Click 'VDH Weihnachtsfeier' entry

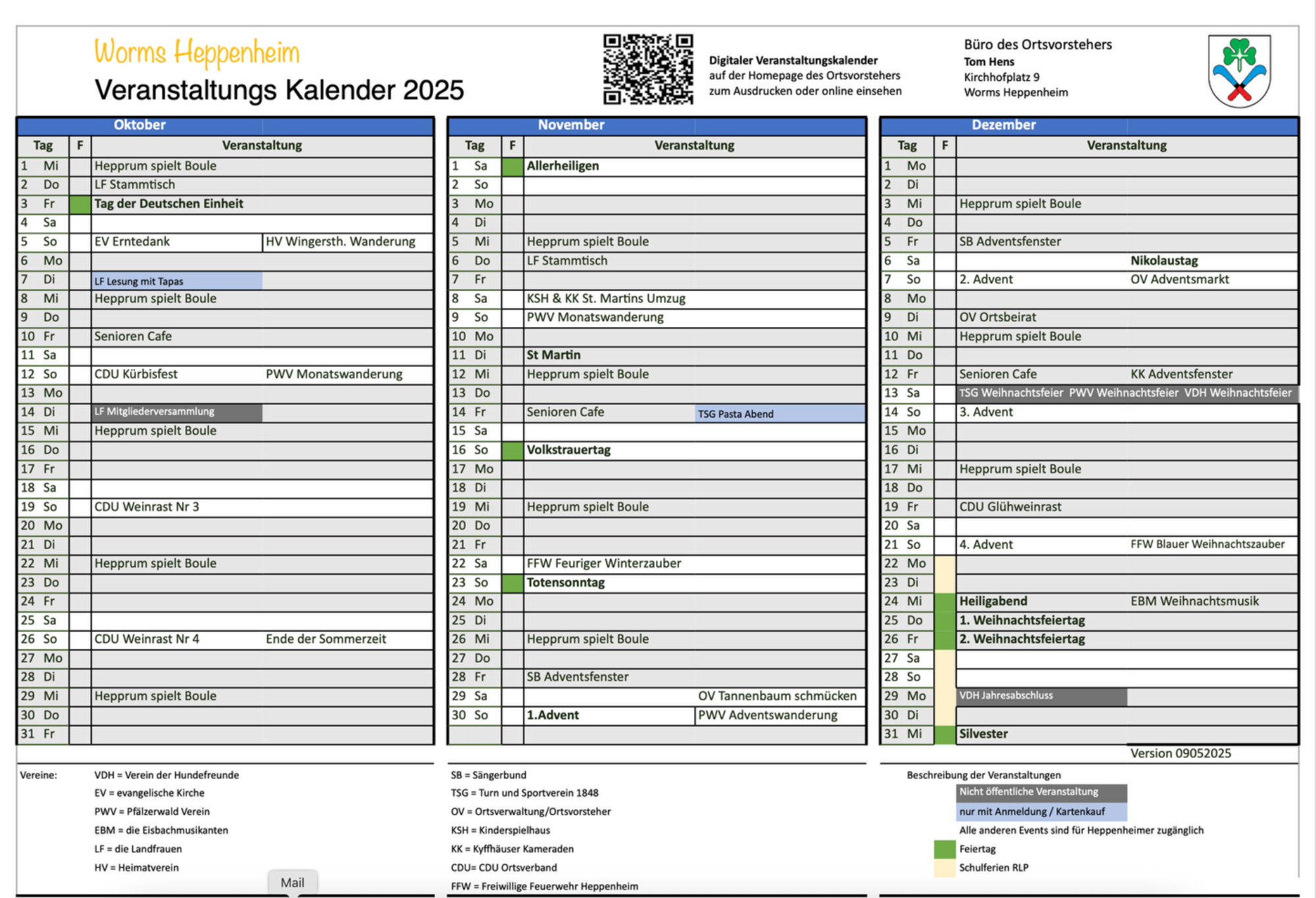pos(1238,393)
